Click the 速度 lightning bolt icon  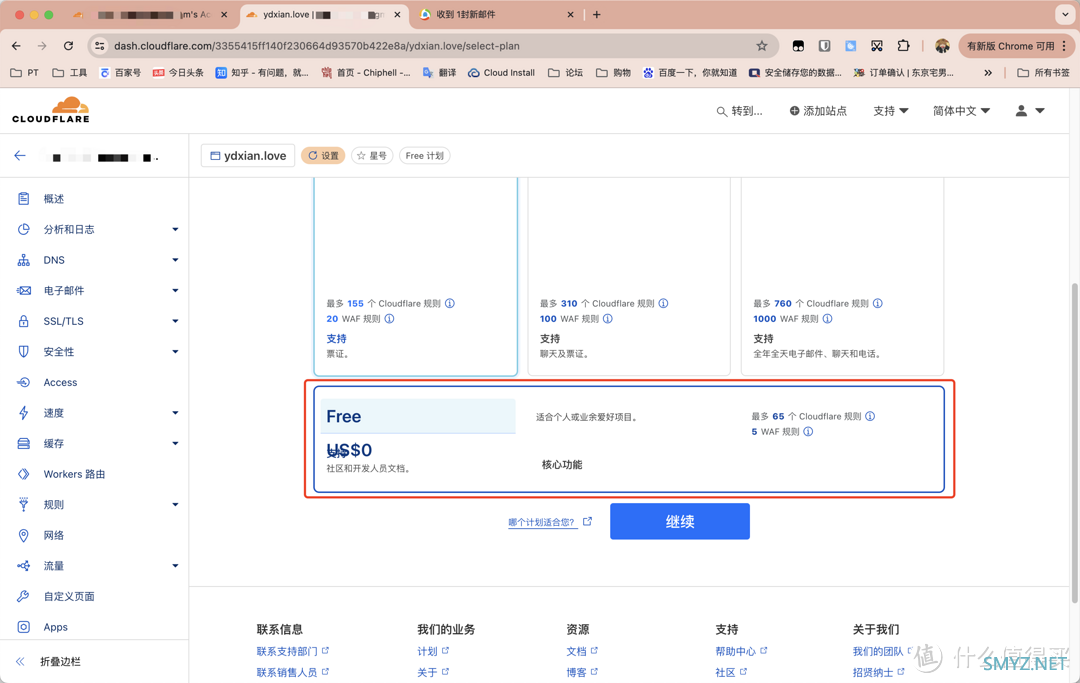(x=23, y=413)
